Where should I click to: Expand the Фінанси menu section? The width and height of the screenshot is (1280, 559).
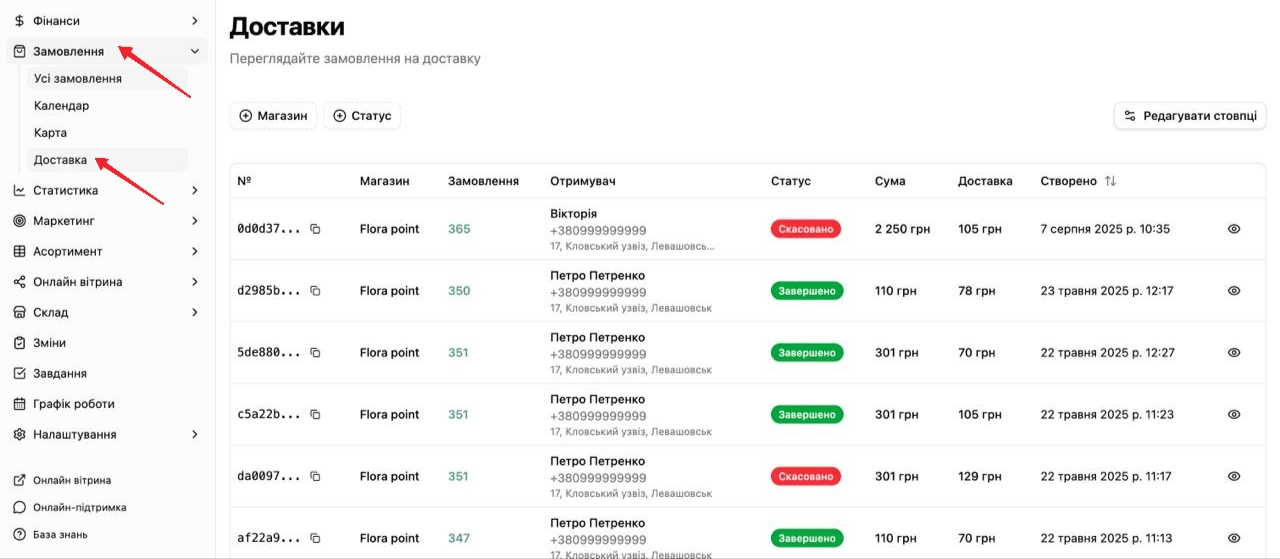click(195, 21)
